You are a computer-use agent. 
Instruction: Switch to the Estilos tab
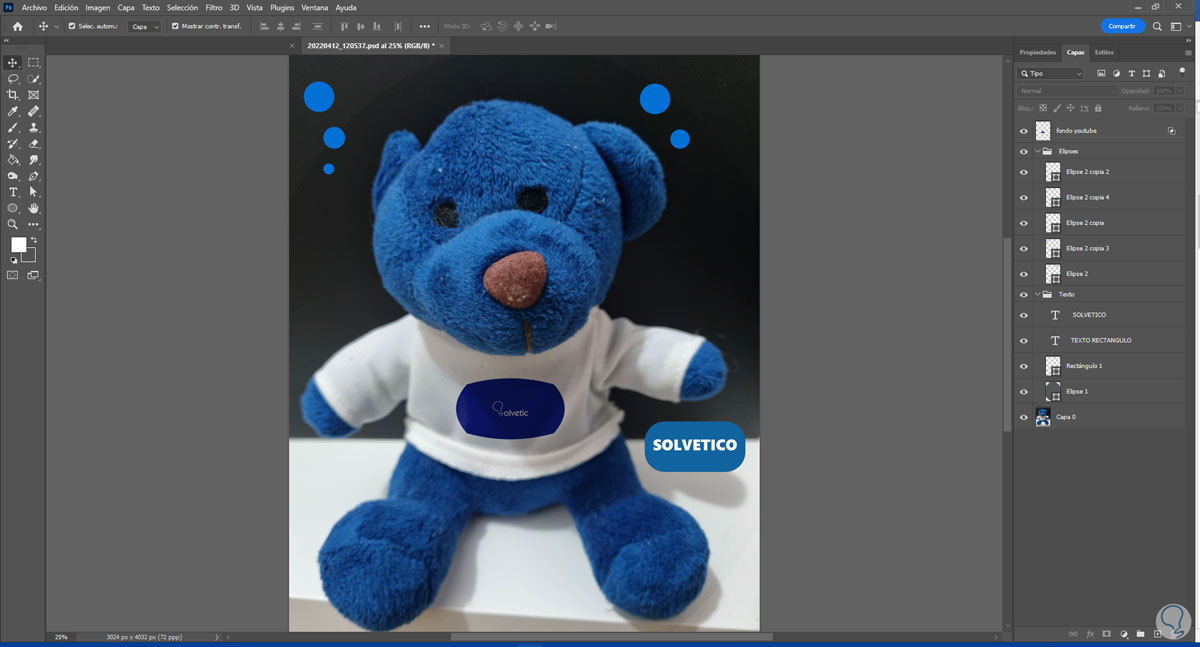pyautogui.click(x=1104, y=52)
